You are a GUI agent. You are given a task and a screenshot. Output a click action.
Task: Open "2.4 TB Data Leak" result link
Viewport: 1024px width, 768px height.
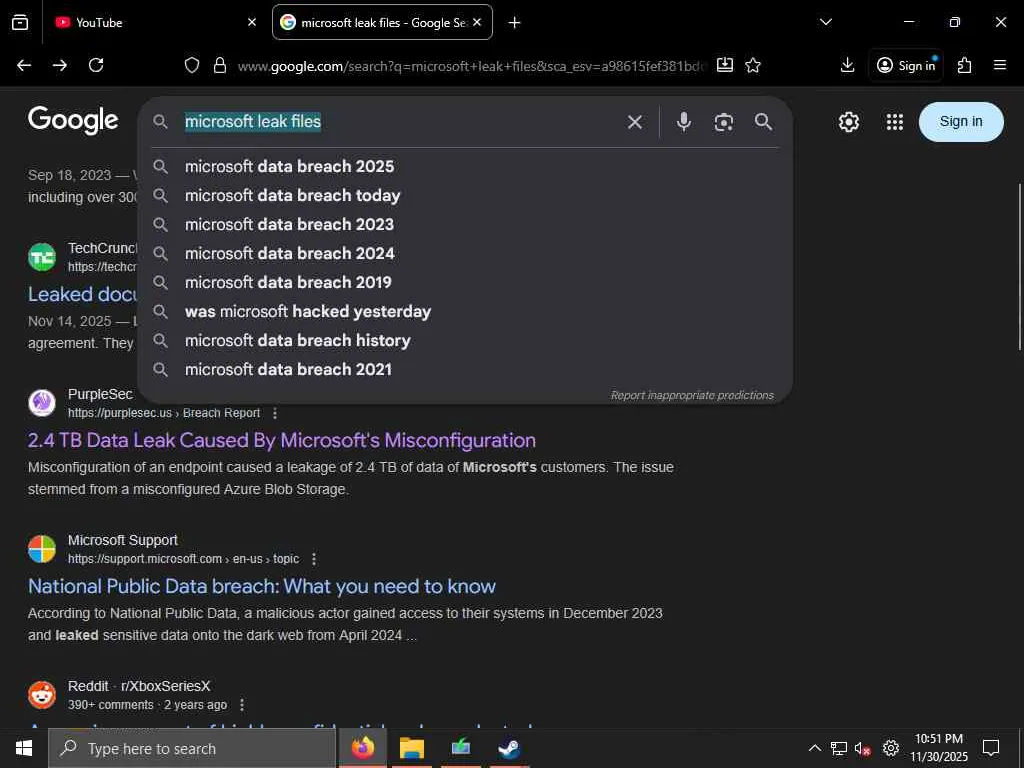click(282, 440)
